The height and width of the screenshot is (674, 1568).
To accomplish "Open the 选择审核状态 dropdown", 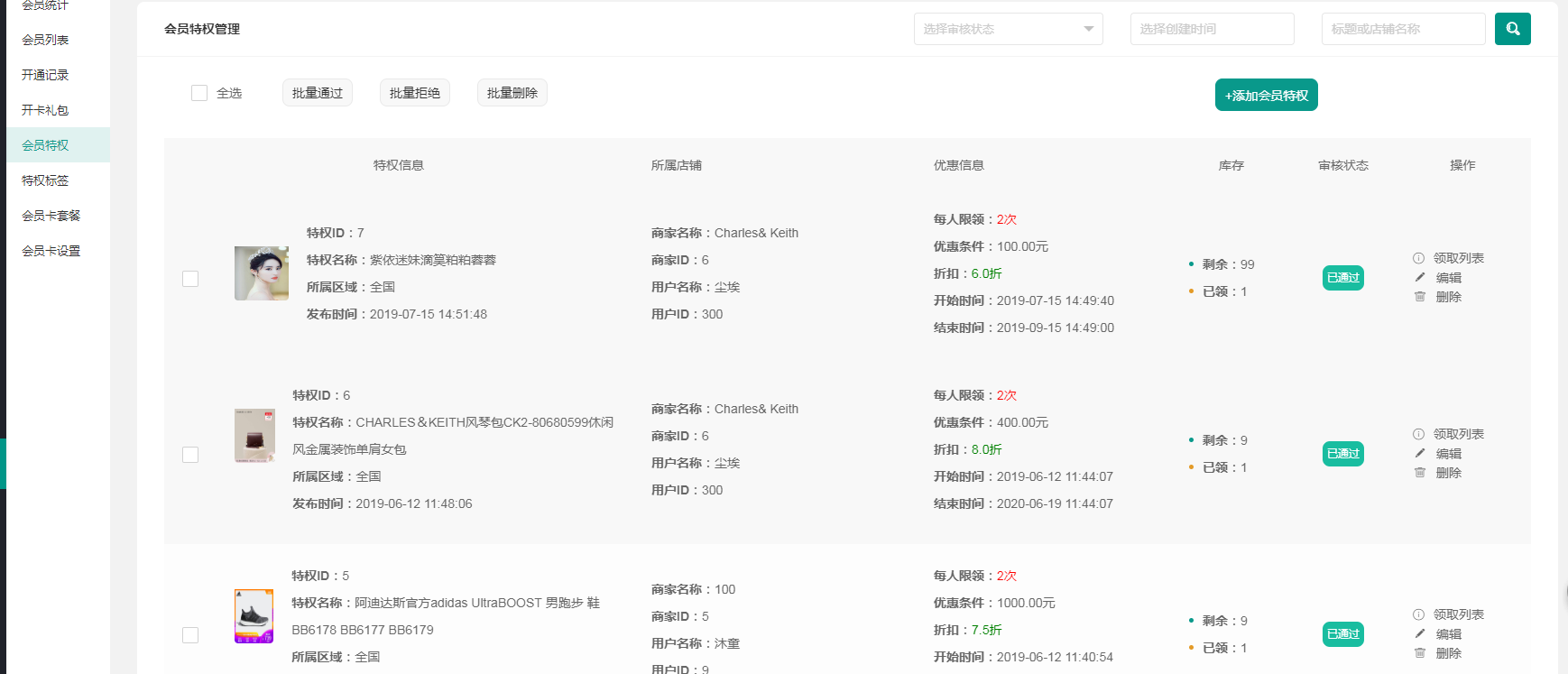I will pos(1008,29).
